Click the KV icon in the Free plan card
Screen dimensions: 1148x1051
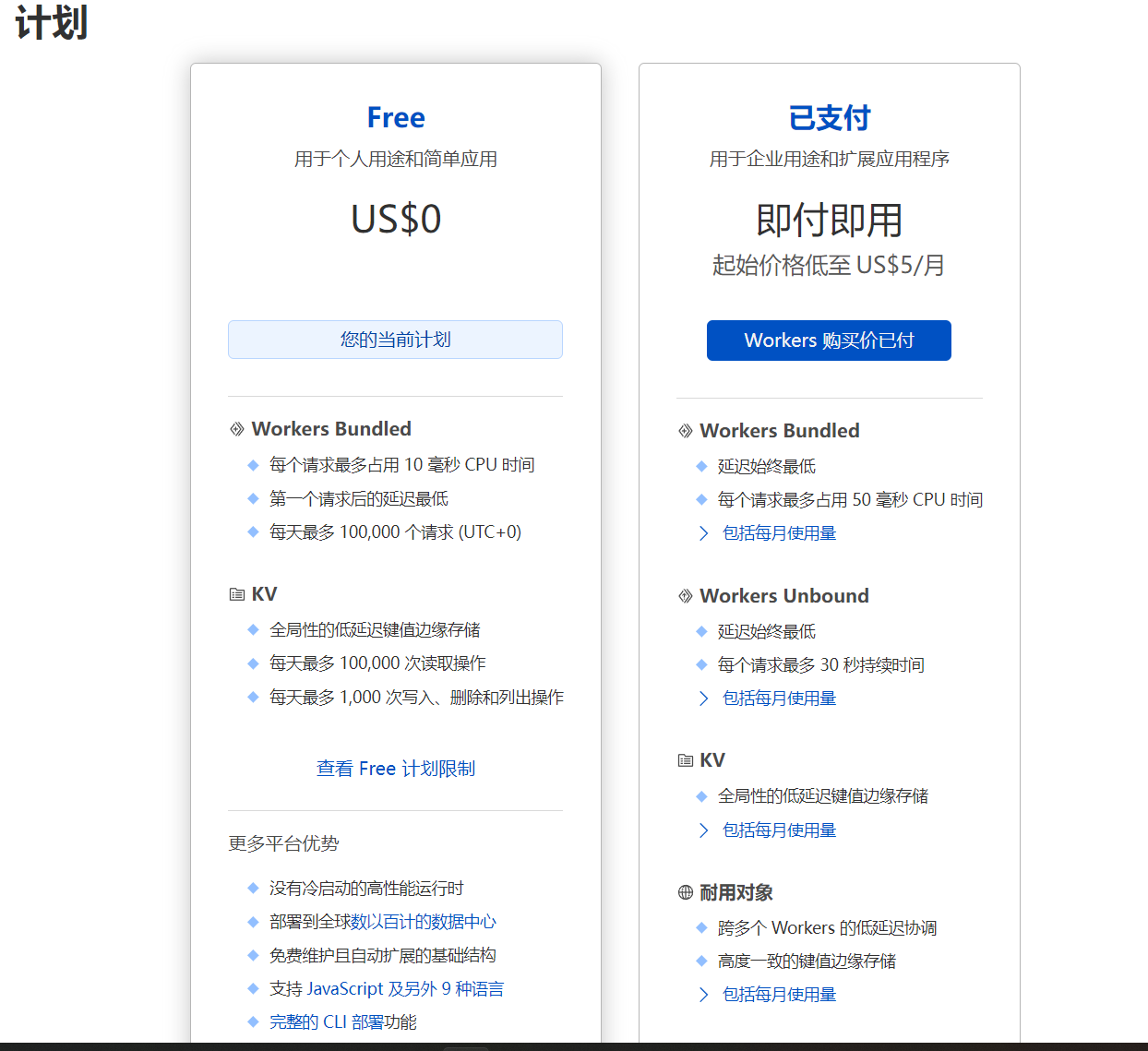pyautogui.click(x=236, y=593)
